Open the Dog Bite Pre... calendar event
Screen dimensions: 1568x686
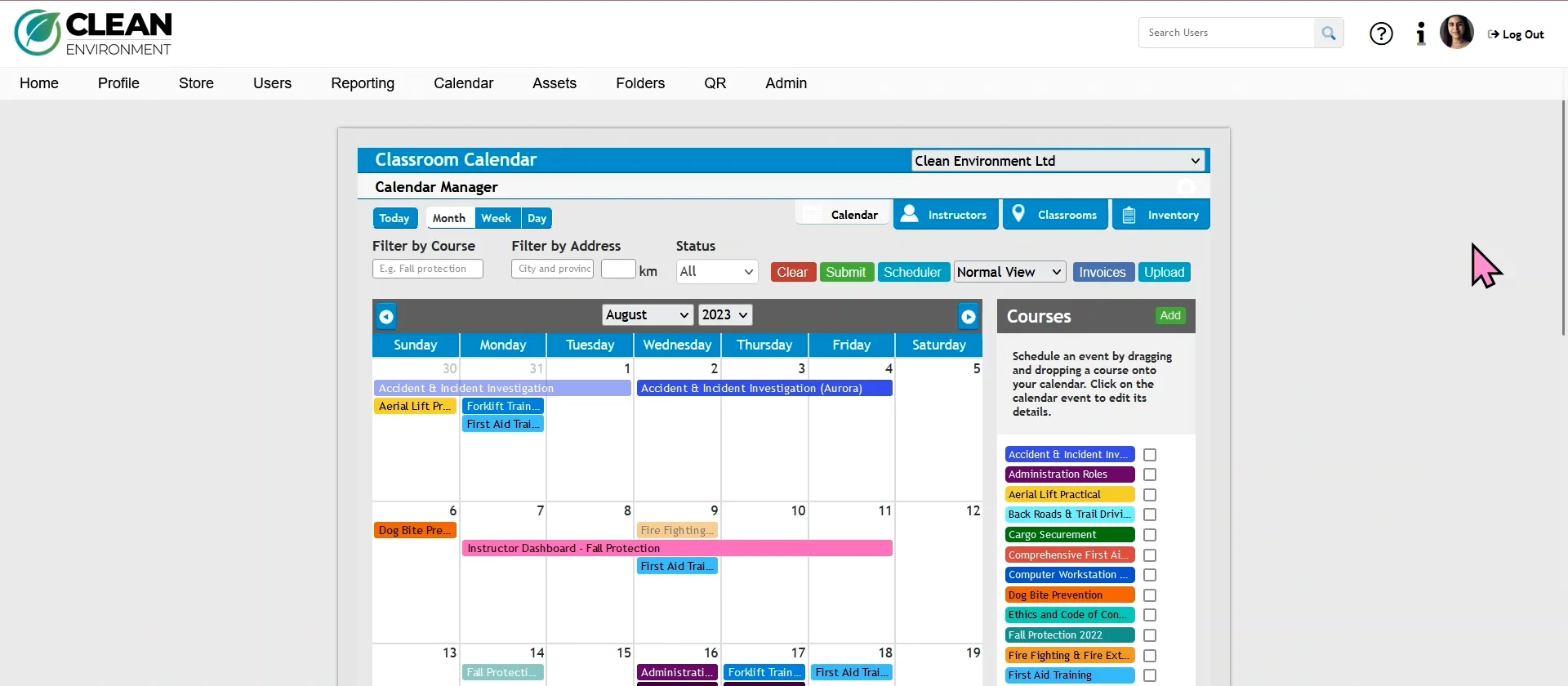[x=415, y=531]
